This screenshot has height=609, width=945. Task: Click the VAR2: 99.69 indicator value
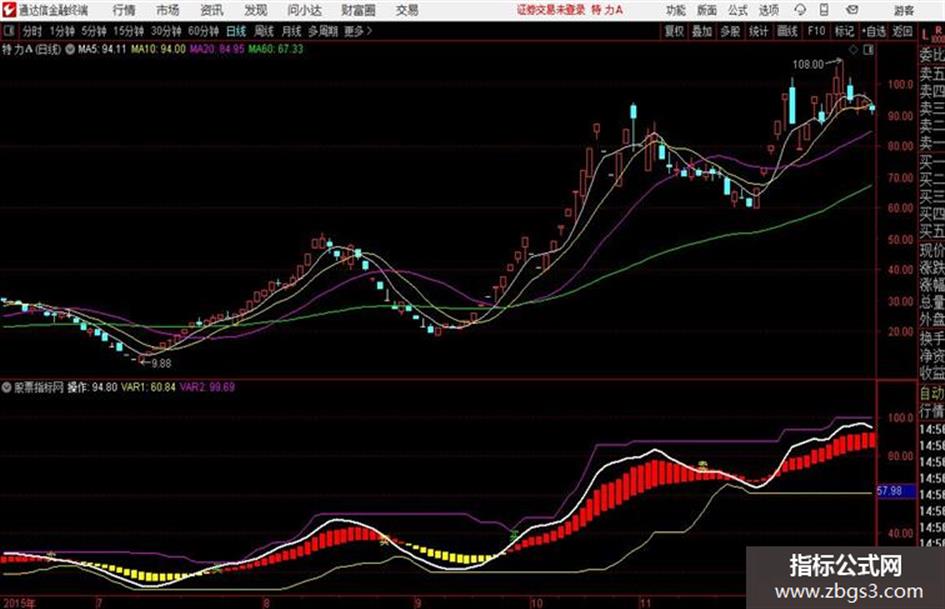207,387
